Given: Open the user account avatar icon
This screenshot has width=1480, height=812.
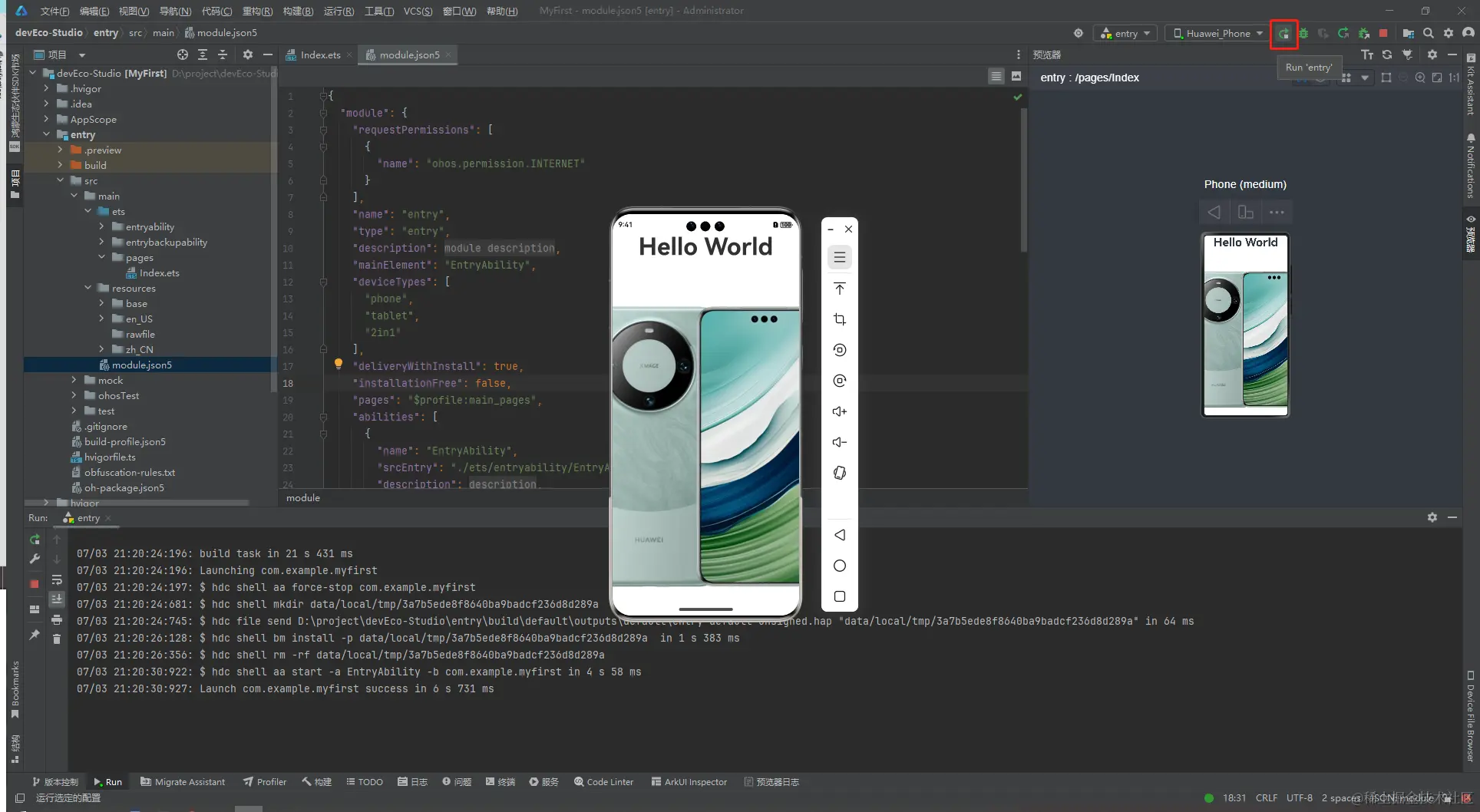Looking at the screenshot, I should tap(1468, 34).
